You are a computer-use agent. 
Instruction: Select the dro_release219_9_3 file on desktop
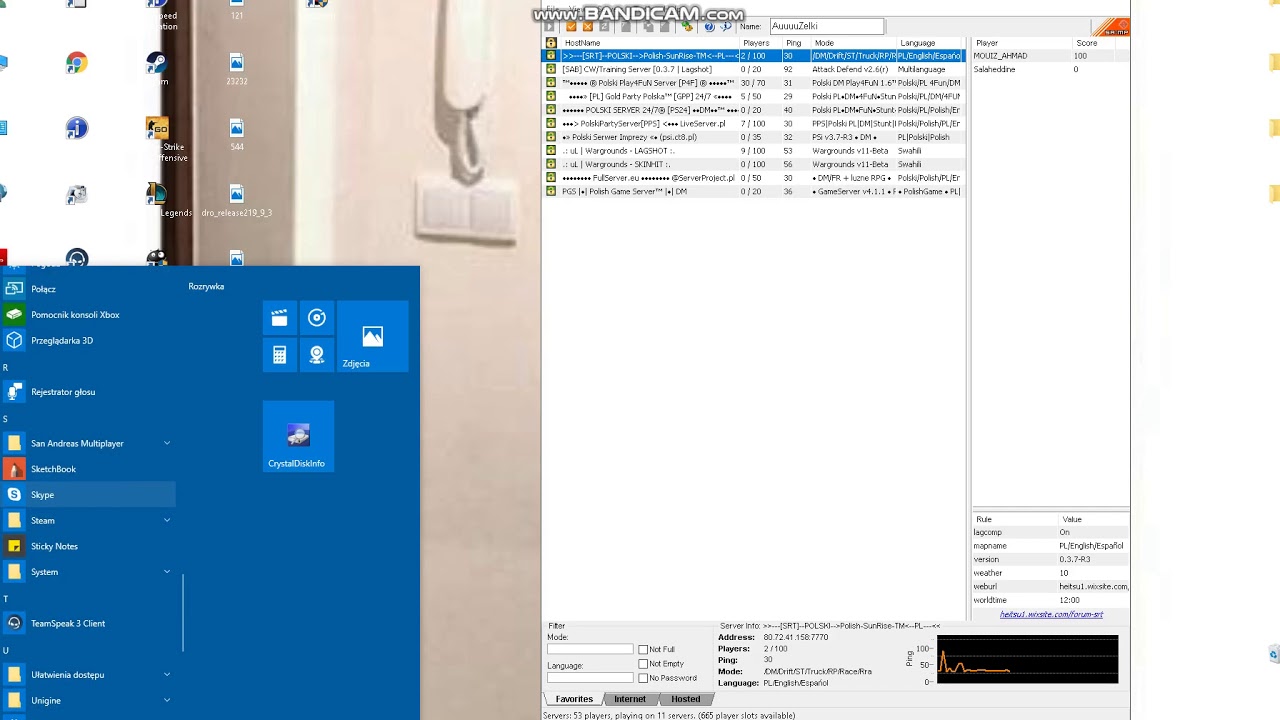pos(237,200)
